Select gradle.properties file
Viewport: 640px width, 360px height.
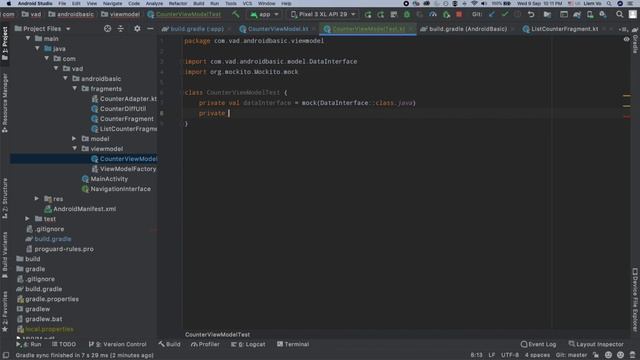click(x=48, y=299)
